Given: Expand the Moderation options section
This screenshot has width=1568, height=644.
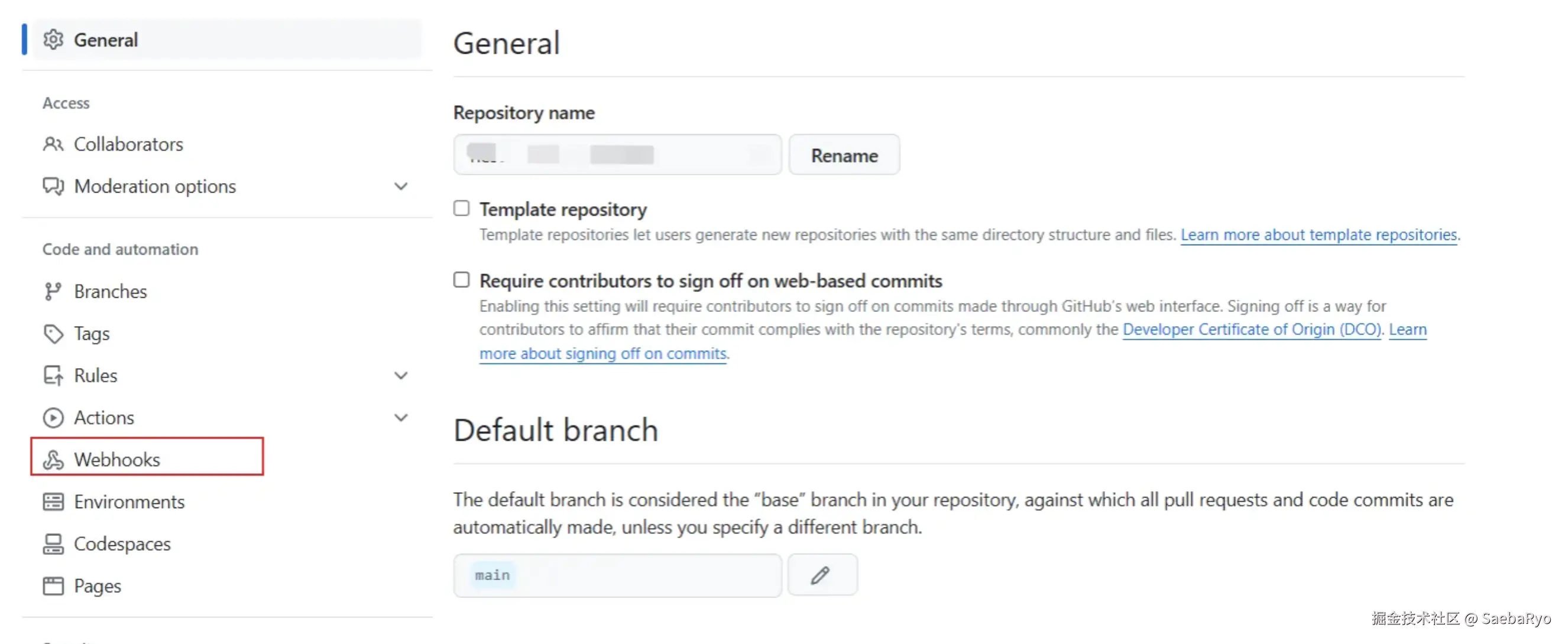Looking at the screenshot, I should coord(400,186).
